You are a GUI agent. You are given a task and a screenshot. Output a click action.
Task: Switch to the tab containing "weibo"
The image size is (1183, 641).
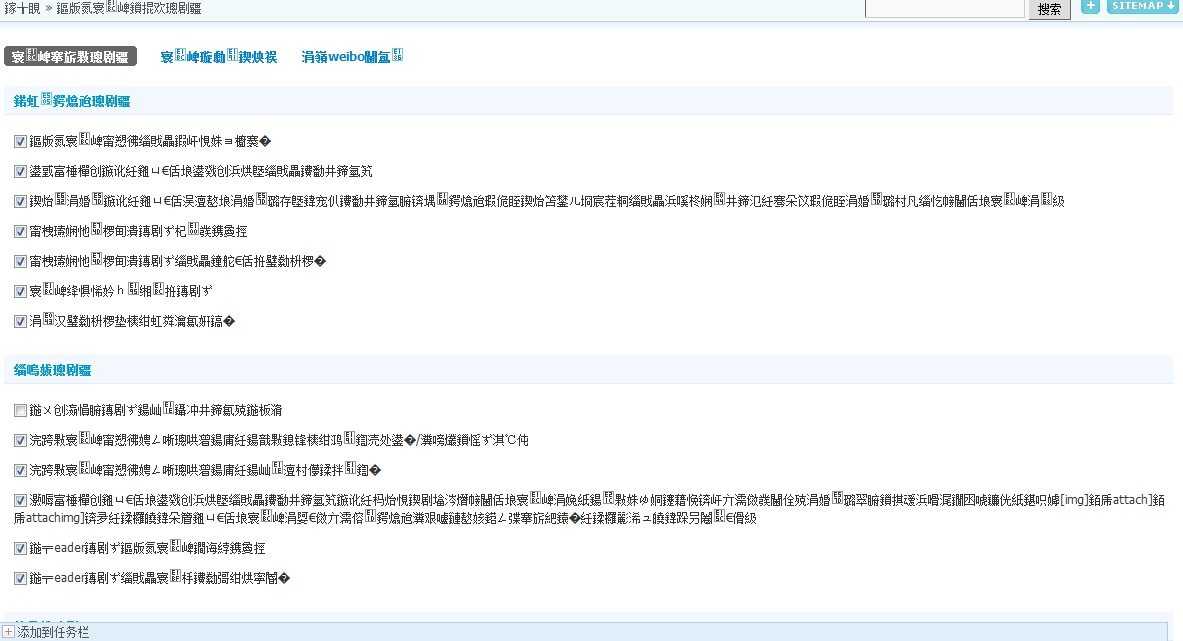click(352, 57)
